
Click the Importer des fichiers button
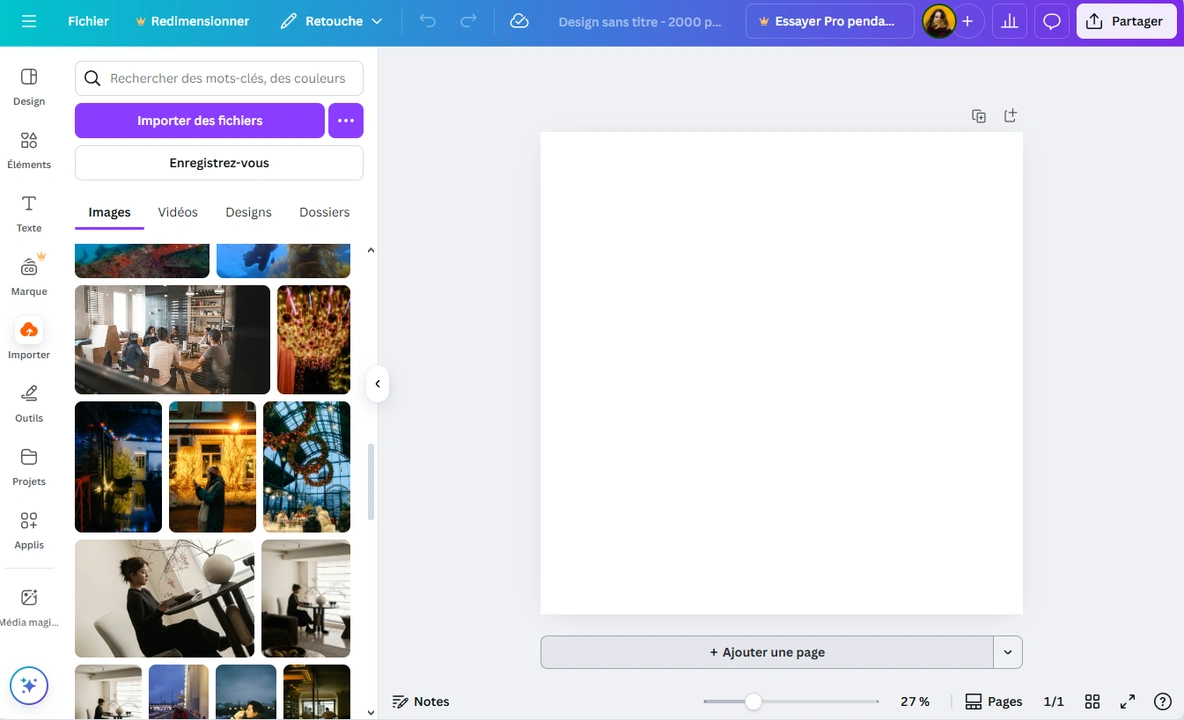pyautogui.click(x=199, y=120)
